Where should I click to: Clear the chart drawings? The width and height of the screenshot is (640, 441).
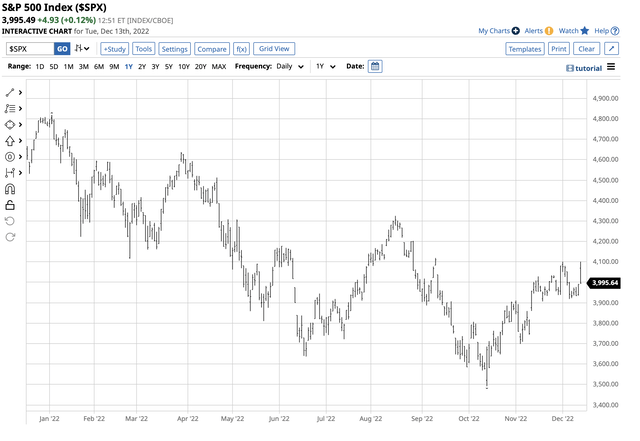587,49
